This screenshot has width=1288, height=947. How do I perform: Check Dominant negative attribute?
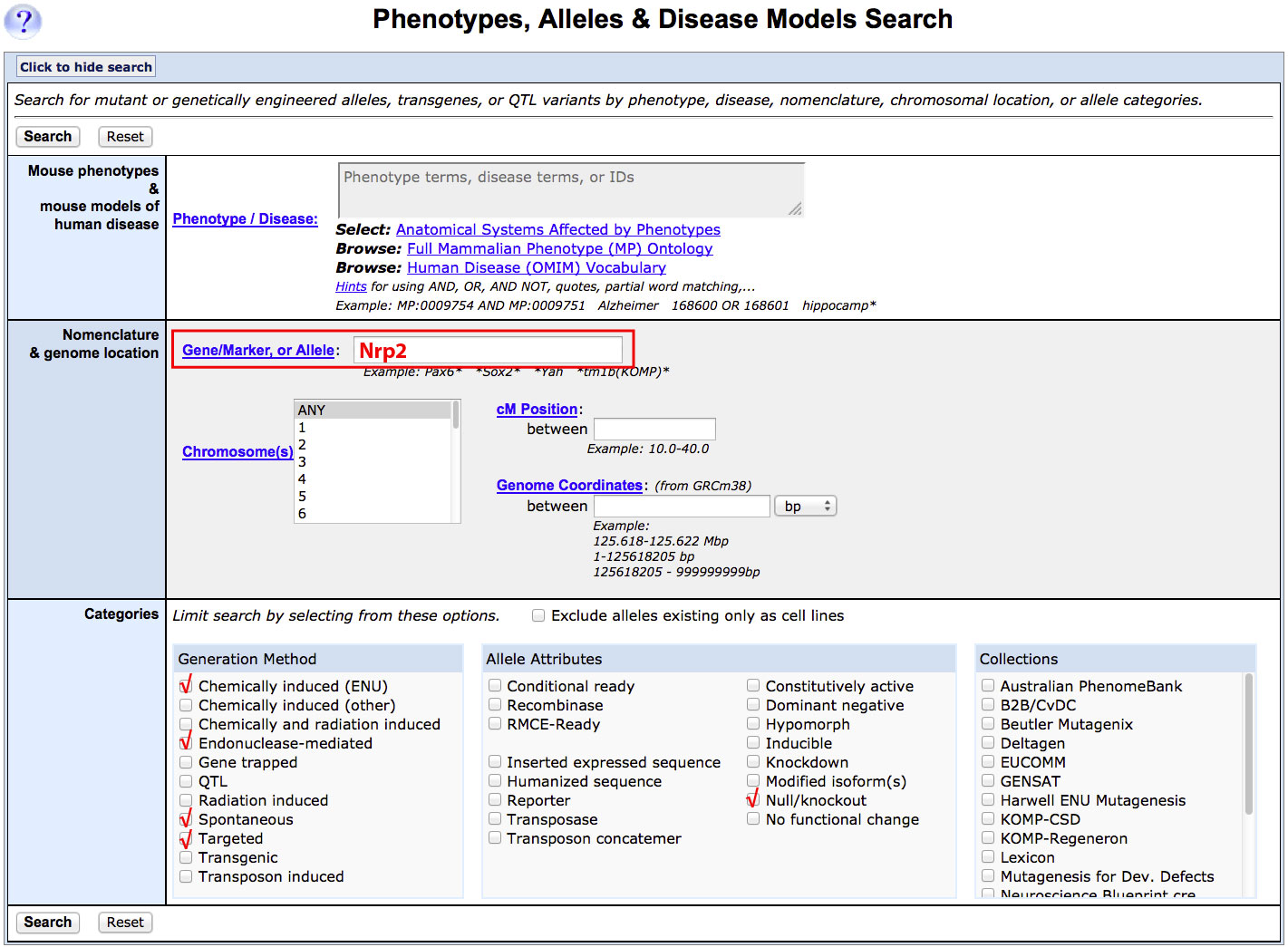point(753,705)
